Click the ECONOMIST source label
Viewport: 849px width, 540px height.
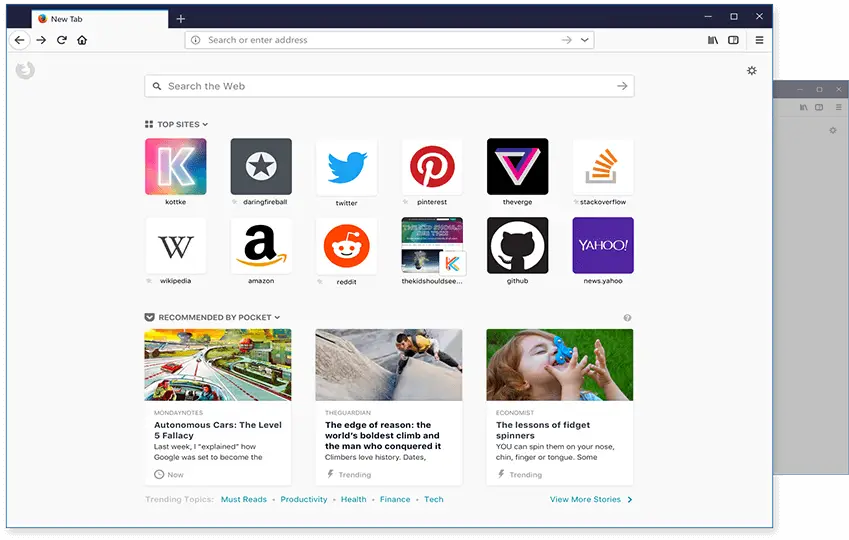coord(514,413)
